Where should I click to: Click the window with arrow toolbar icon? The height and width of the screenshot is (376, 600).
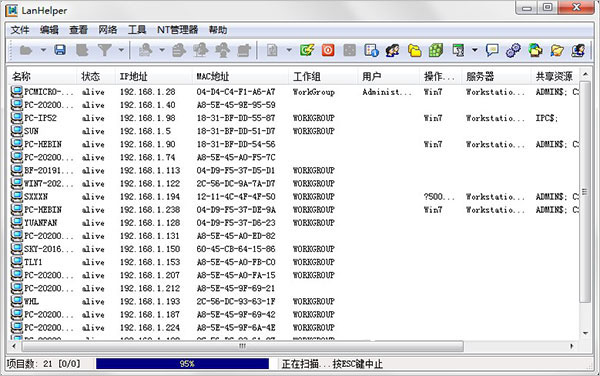coord(458,50)
